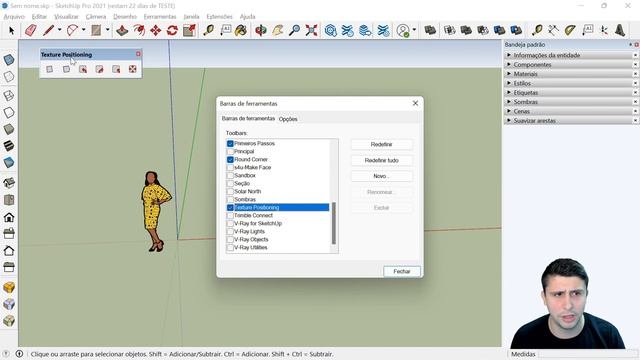The width and height of the screenshot is (640, 360).
Task: Activate the Line pencil tool
Action: tap(49, 31)
